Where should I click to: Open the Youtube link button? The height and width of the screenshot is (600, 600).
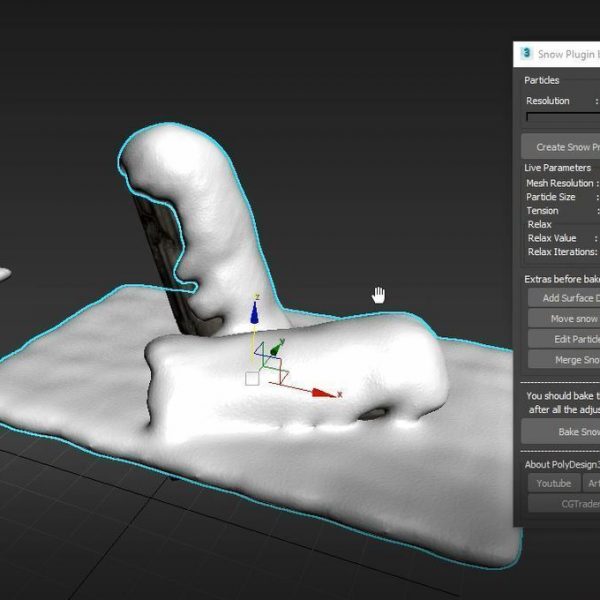pos(553,483)
